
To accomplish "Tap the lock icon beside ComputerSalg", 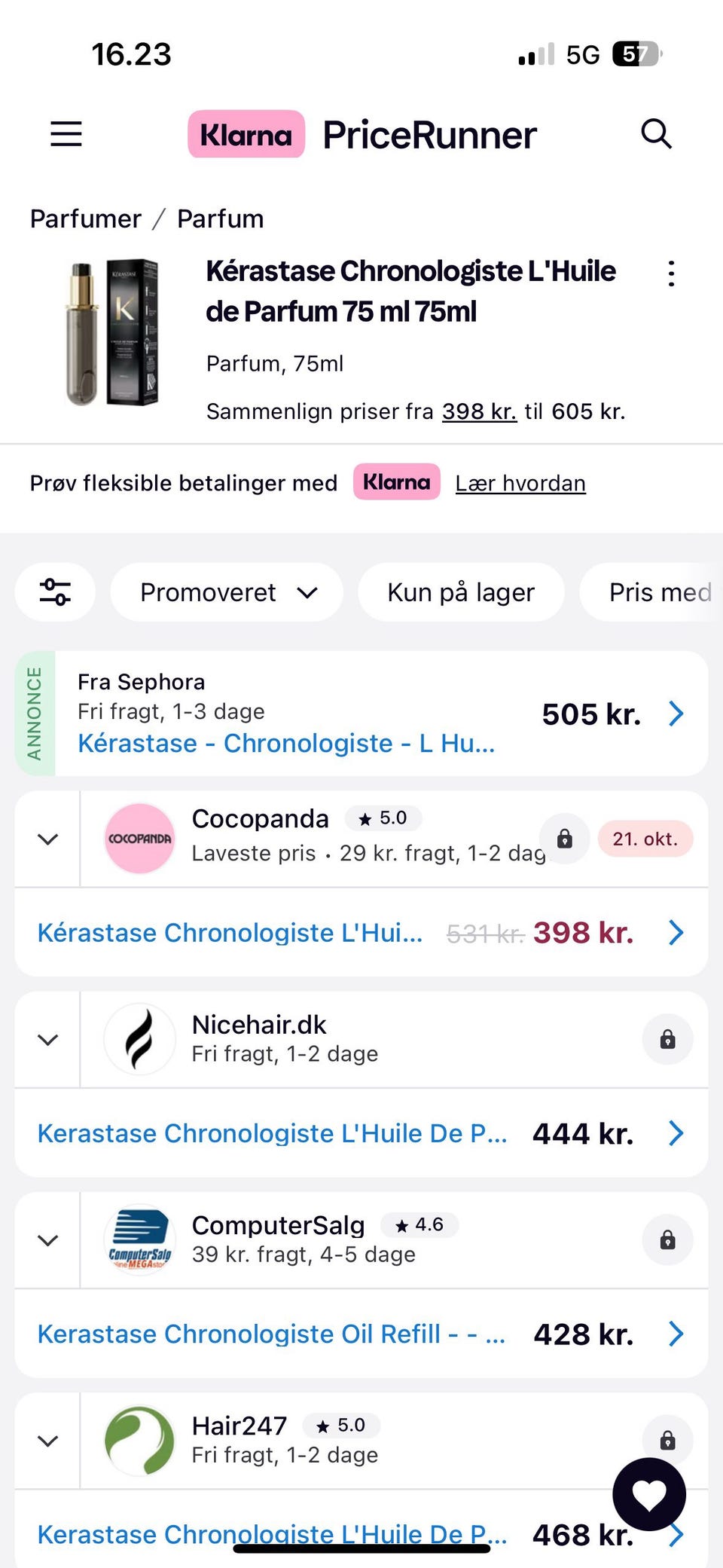I will (667, 1240).
